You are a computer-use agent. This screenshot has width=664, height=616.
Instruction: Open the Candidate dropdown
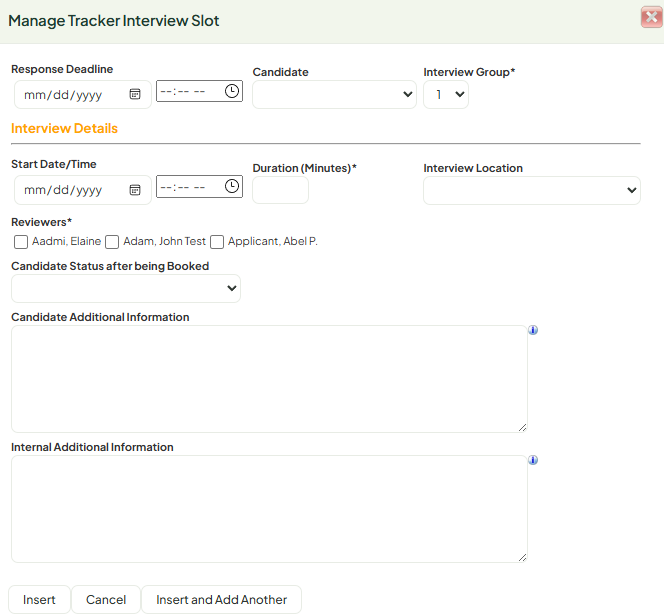[x=335, y=94]
